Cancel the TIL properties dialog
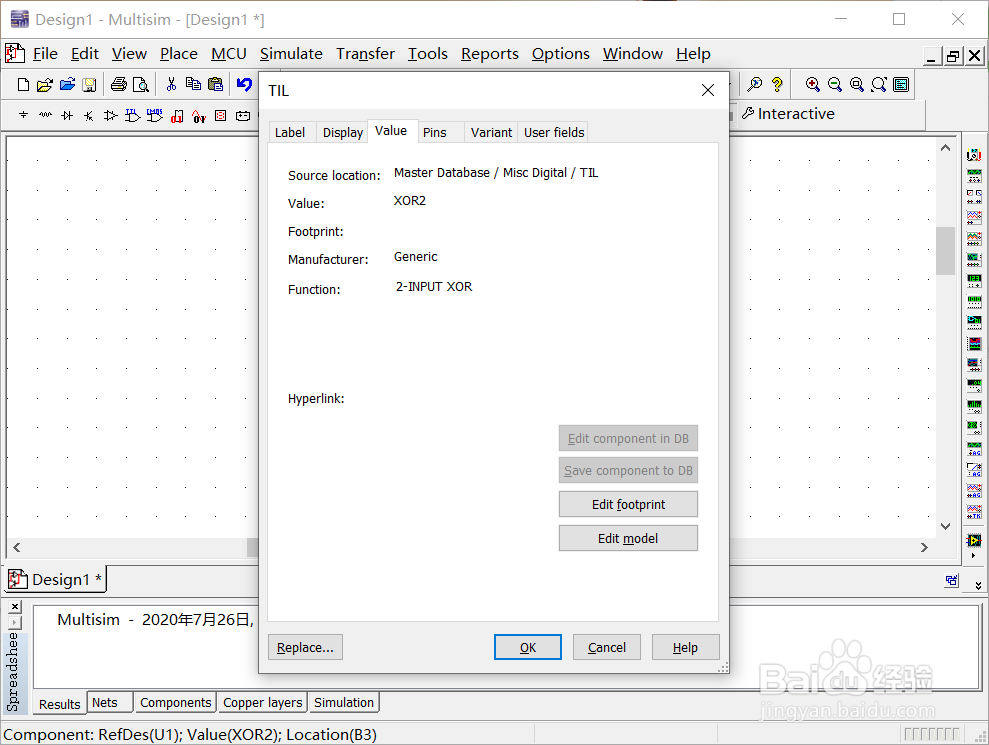Image resolution: width=989 pixels, height=745 pixels. [607, 648]
